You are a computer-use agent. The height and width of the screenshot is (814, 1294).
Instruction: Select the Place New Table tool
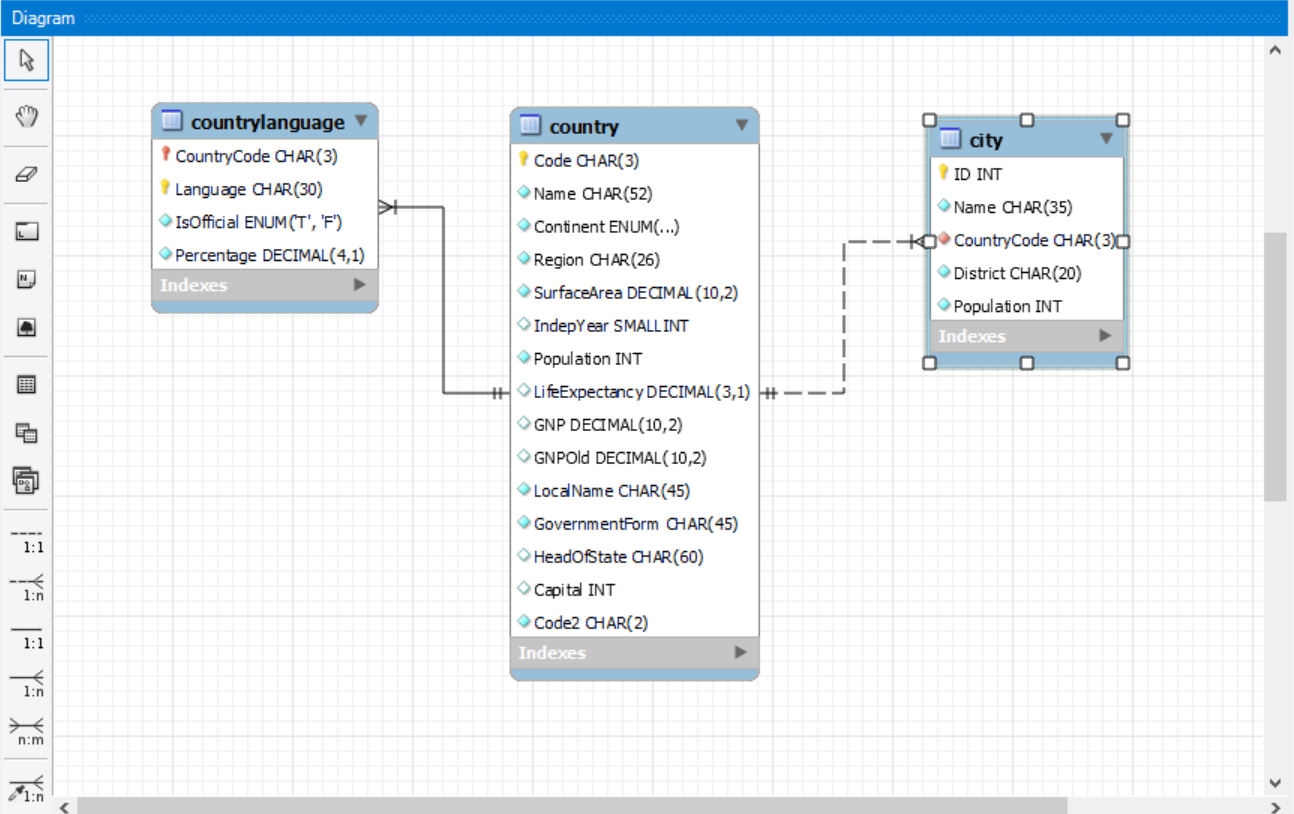click(x=27, y=384)
